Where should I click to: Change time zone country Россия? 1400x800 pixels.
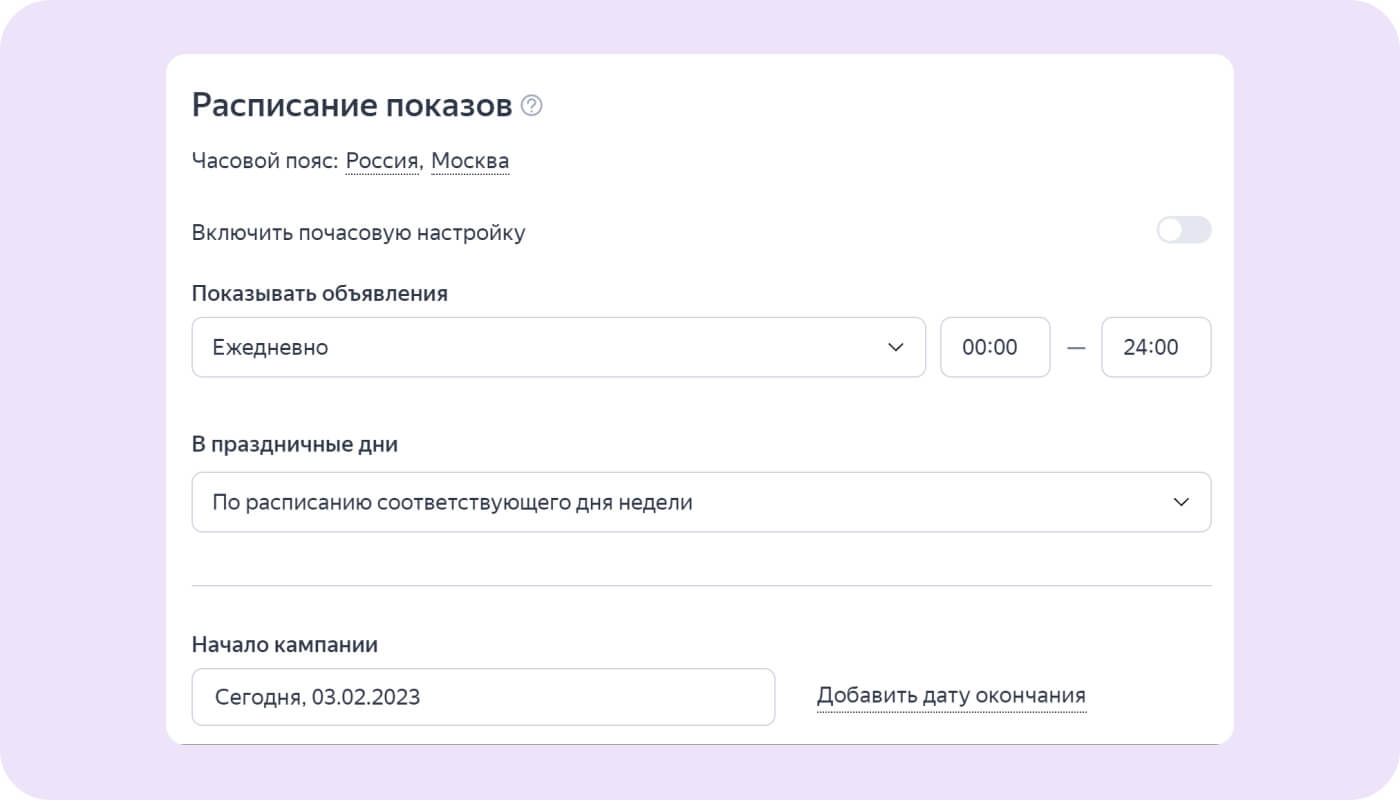[x=384, y=161]
